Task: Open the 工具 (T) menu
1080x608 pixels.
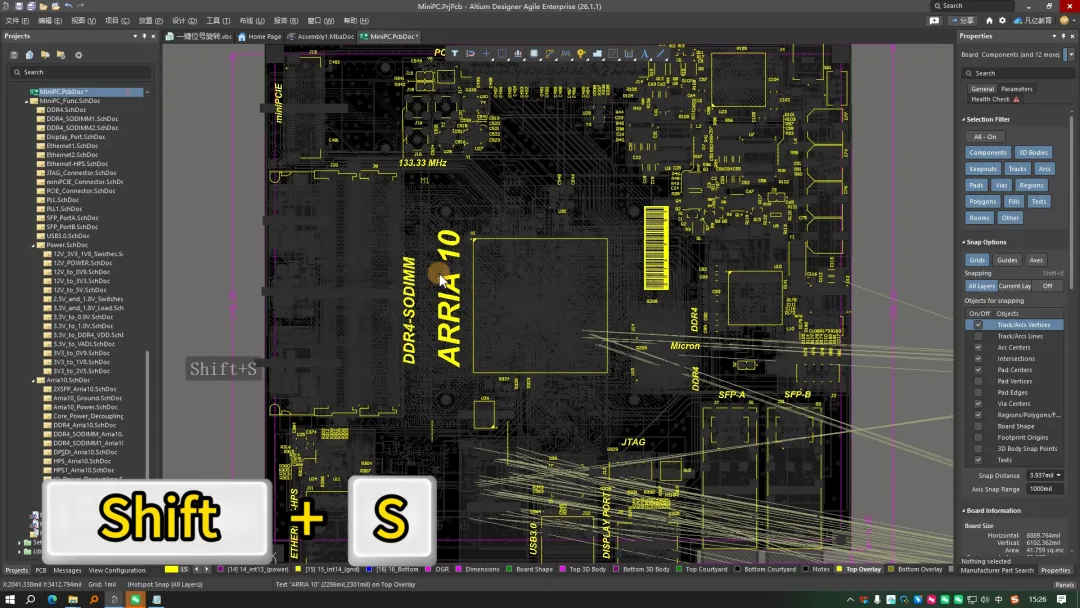Action: tap(218, 21)
